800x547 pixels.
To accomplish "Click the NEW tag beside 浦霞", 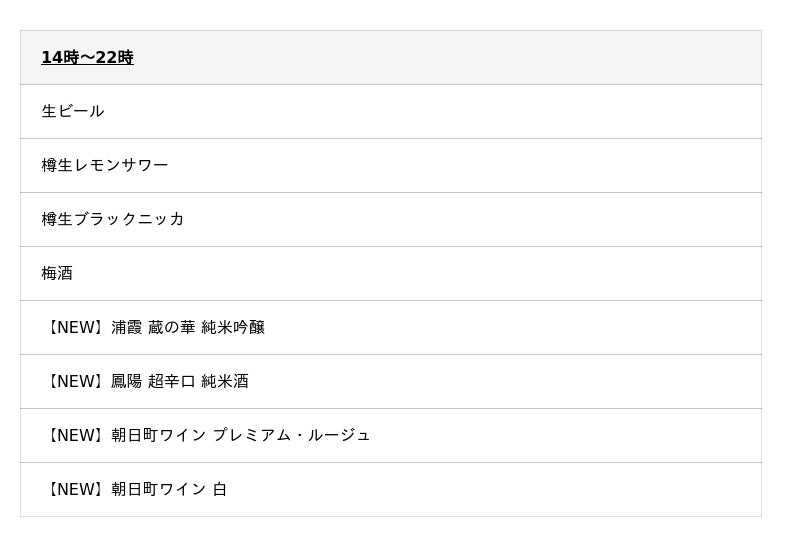I will tap(74, 328).
